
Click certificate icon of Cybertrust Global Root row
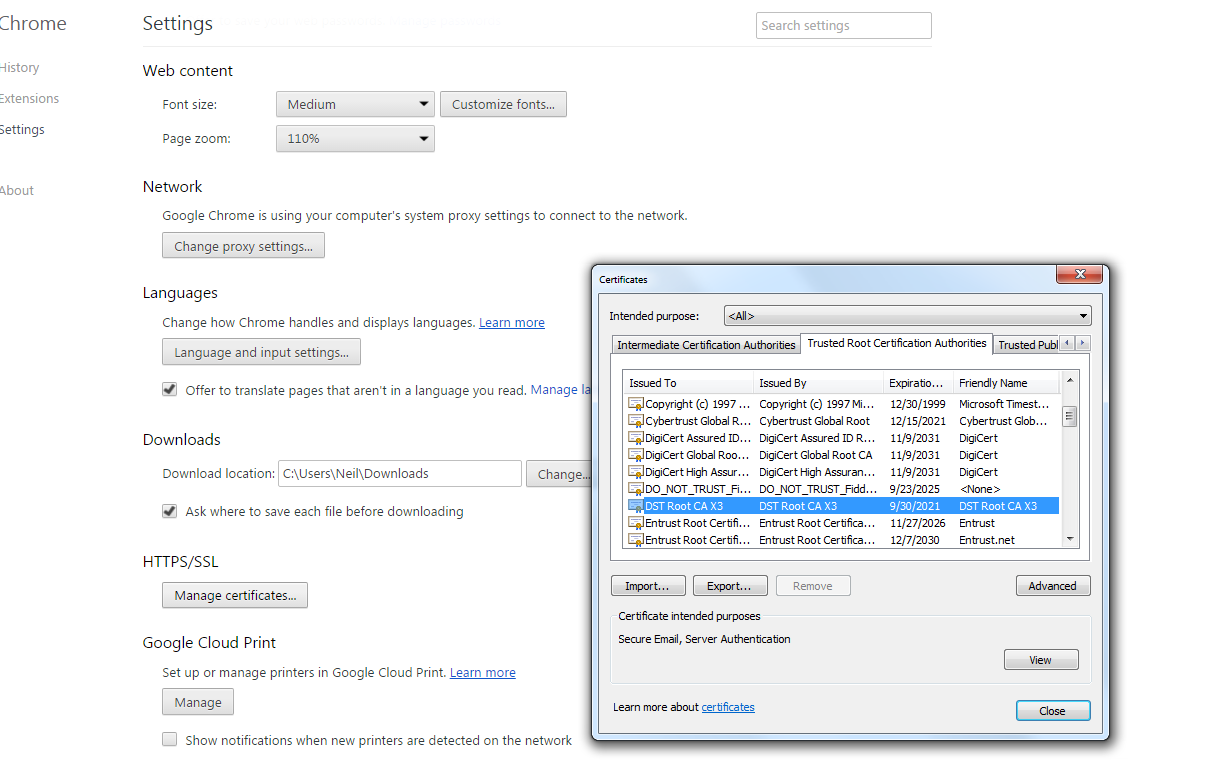pyautogui.click(x=635, y=421)
